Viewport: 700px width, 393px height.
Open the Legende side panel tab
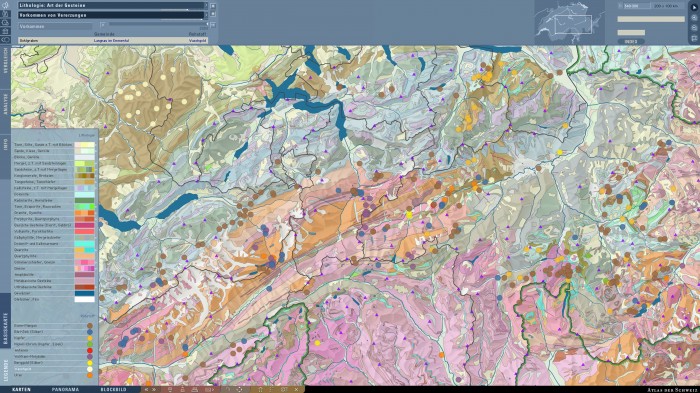point(5,371)
